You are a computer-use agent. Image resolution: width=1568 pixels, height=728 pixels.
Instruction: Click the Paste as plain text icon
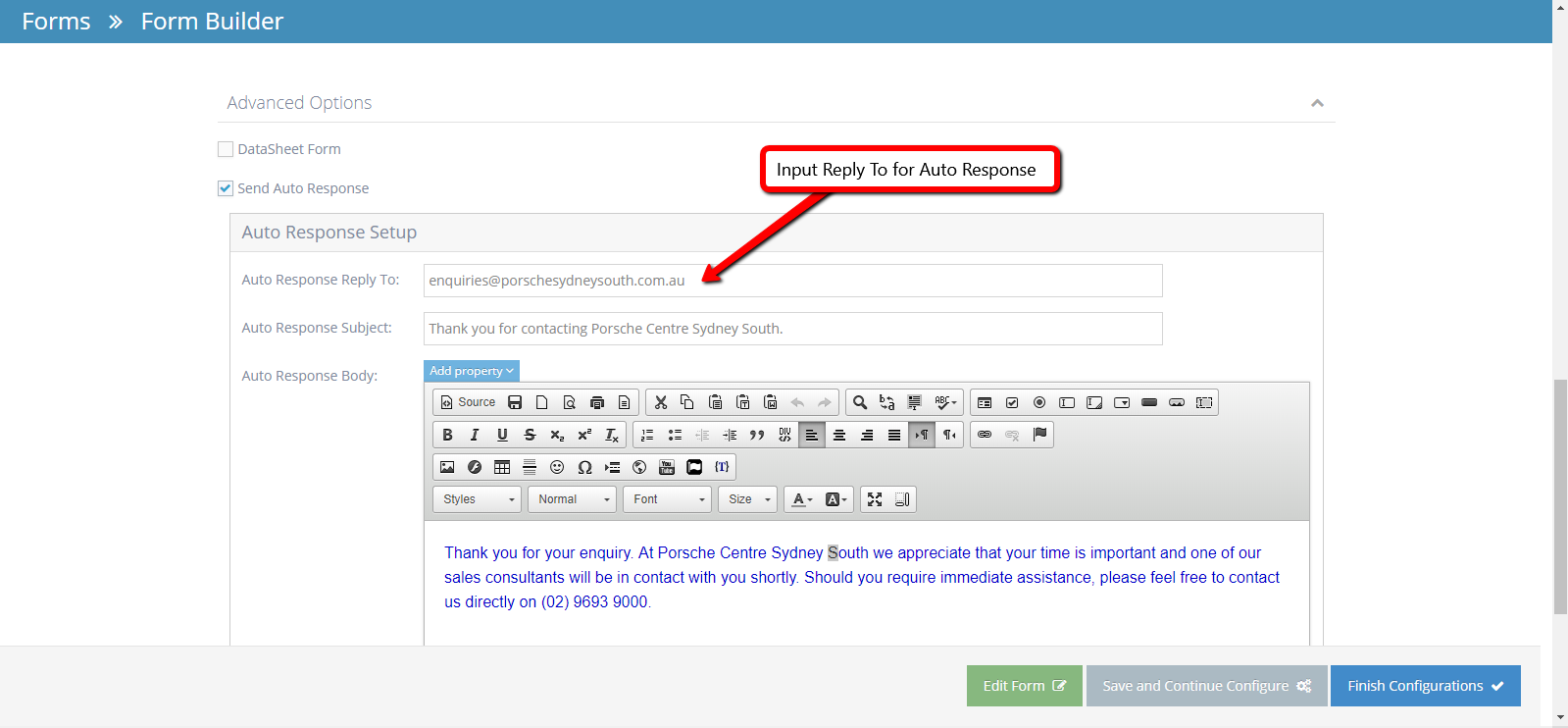[x=742, y=402]
